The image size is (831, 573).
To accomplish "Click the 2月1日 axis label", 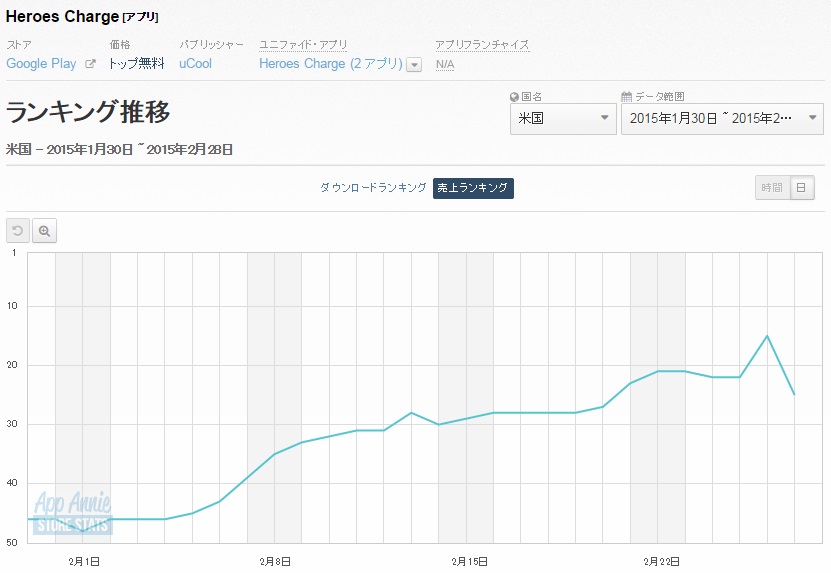I will pos(84,561).
